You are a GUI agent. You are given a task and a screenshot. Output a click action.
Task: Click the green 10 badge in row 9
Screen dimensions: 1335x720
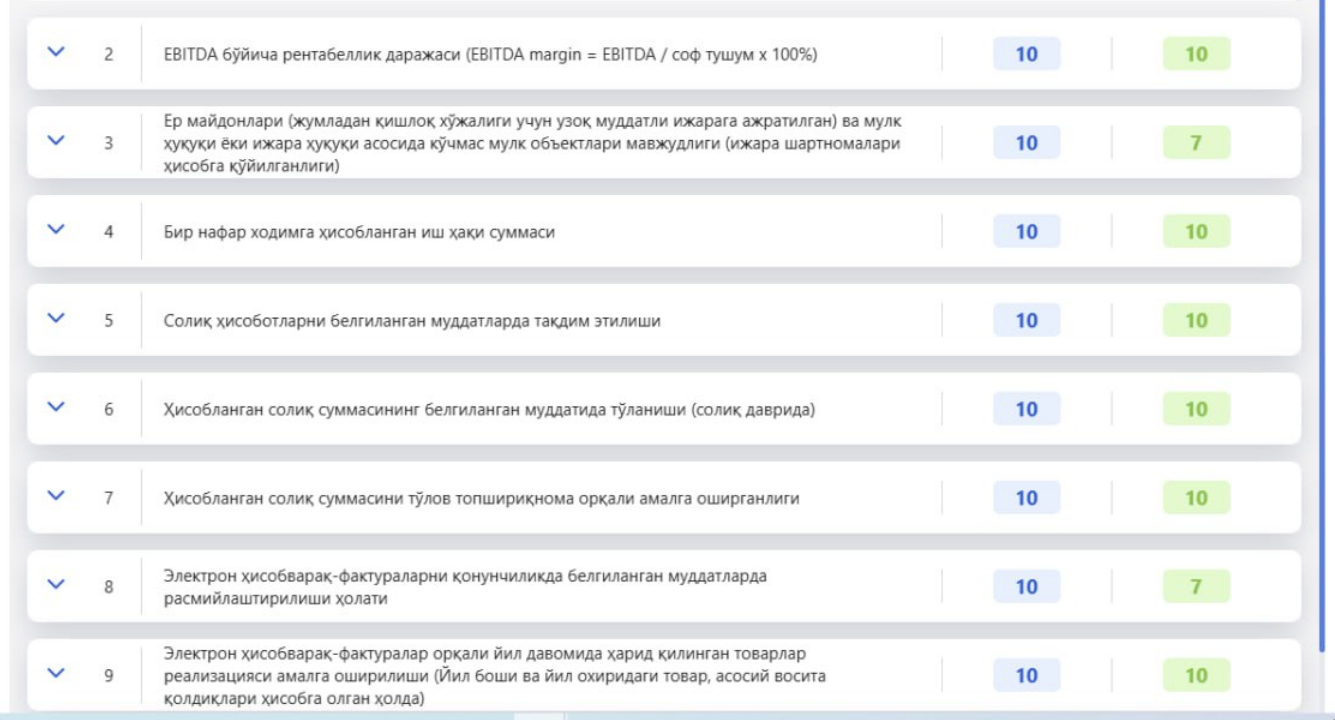[x=1196, y=675]
